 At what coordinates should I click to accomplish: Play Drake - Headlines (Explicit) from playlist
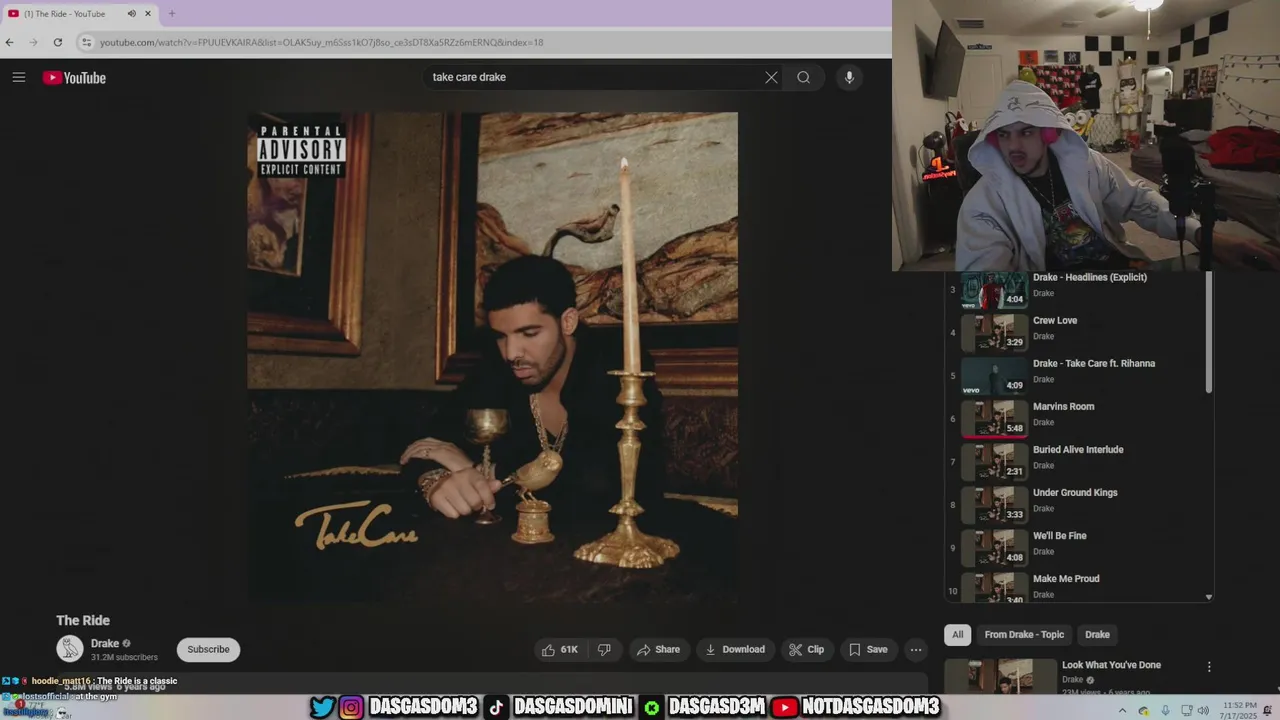click(x=1090, y=277)
